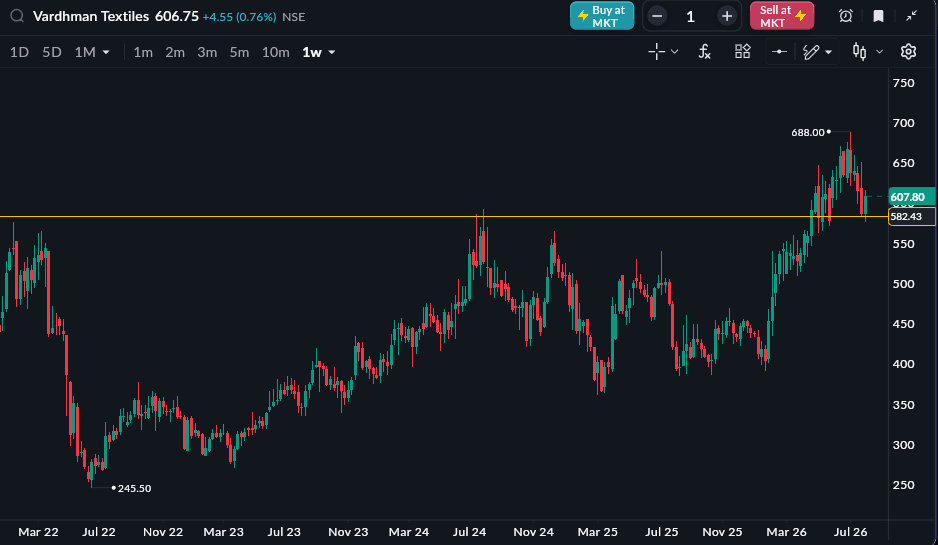Select the pencil drawing tools icon

[x=811, y=52]
